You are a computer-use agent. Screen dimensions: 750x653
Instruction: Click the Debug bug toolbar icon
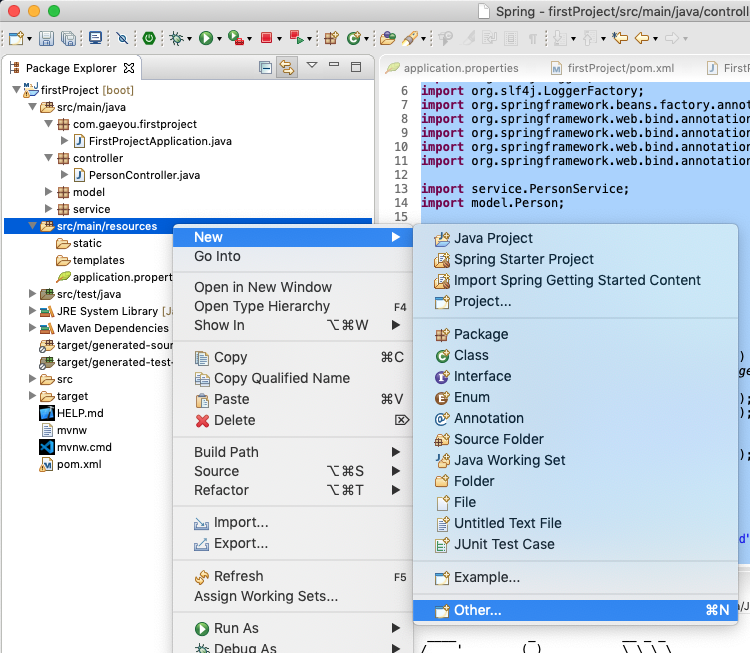click(176, 38)
